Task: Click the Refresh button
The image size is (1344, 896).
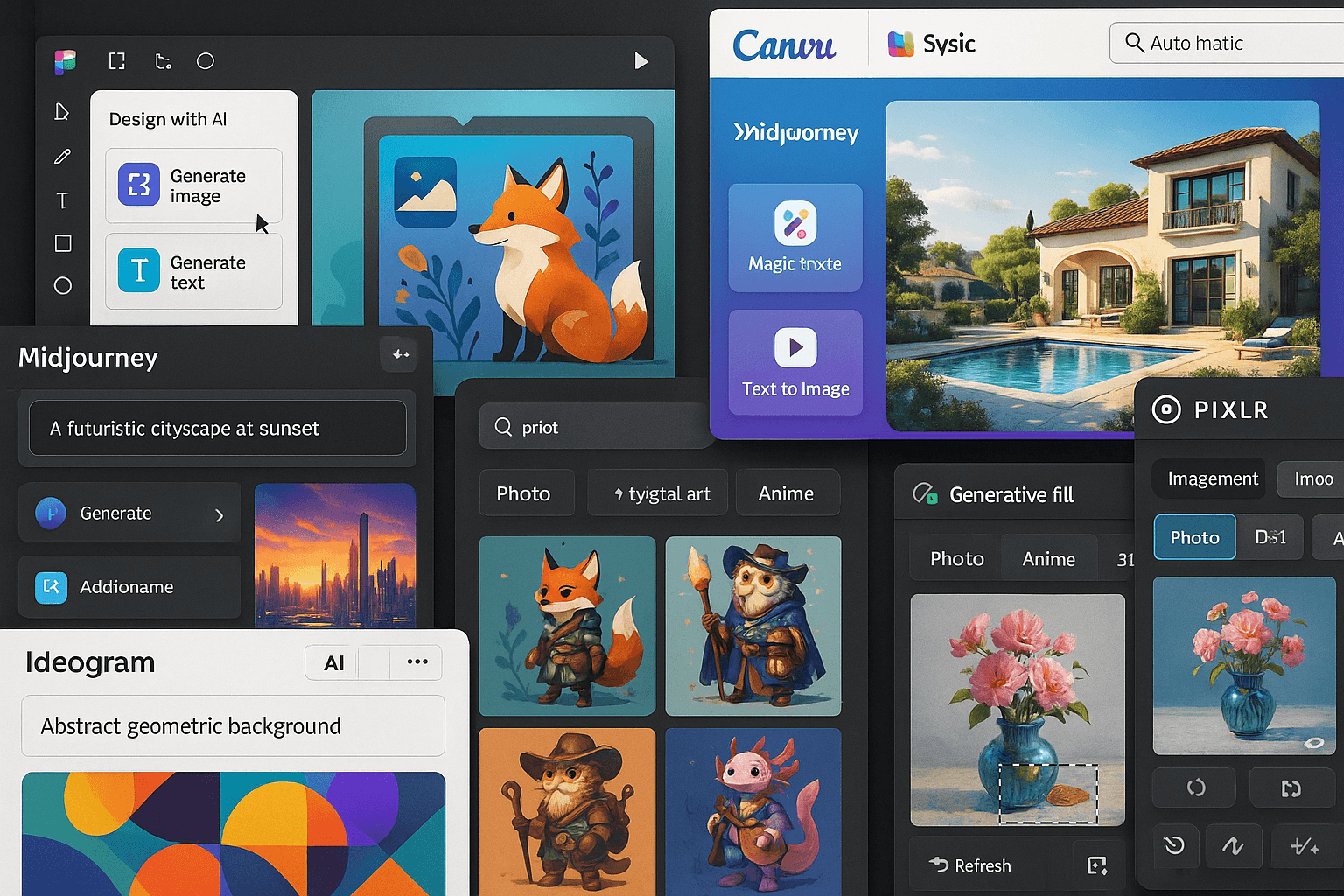Action: point(969,865)
